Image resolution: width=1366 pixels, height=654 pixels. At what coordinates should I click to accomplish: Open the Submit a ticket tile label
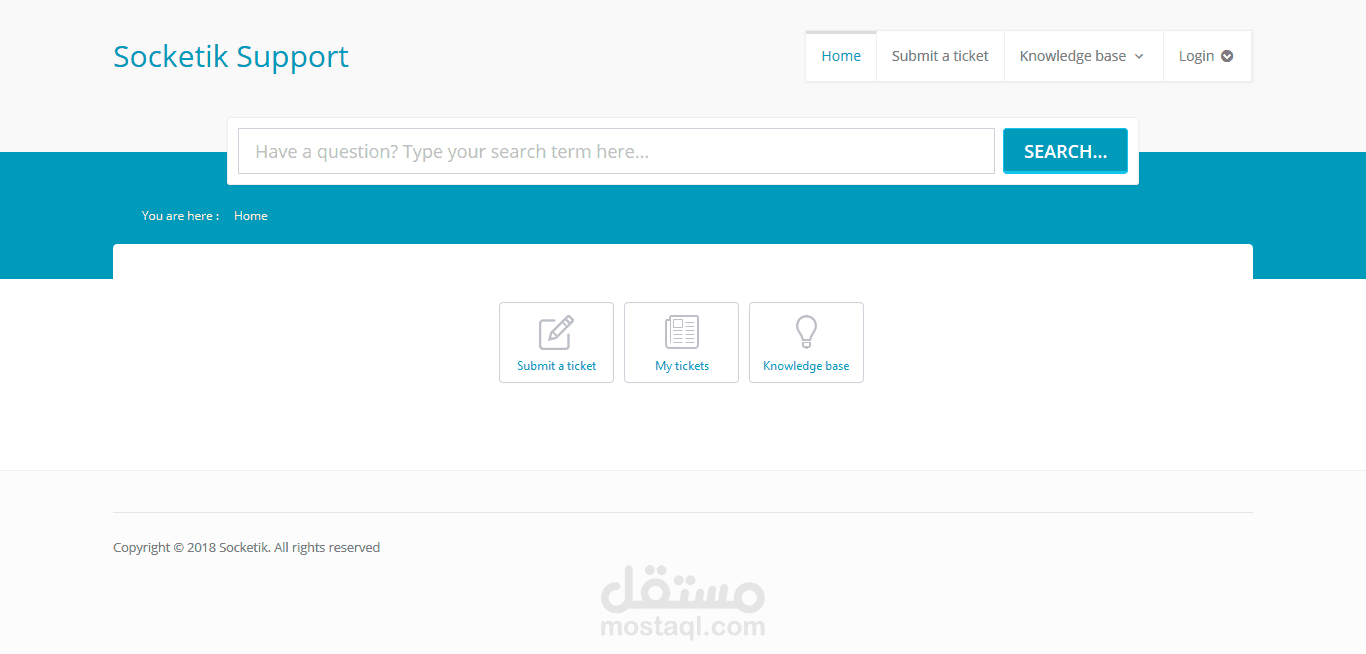point(556,366)
